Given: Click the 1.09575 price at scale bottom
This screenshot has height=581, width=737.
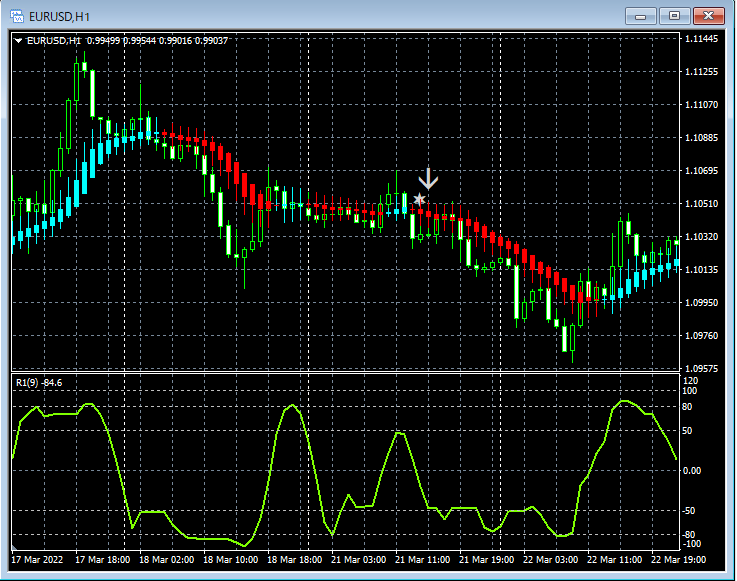Looking at the screenshot, I should pyautogui.click(x=702, y=369).
